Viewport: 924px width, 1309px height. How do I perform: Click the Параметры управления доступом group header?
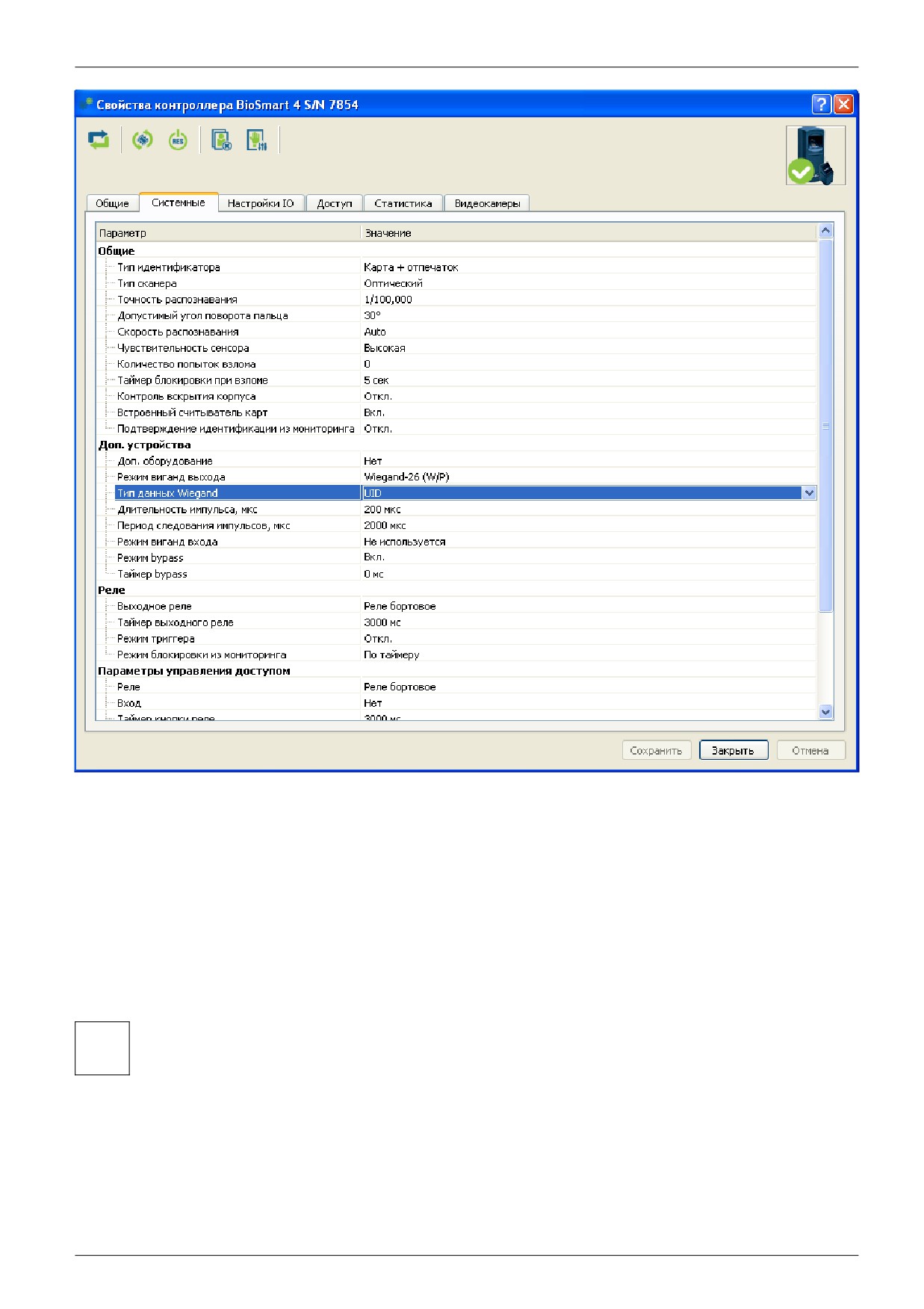click(x=194, y=671)
